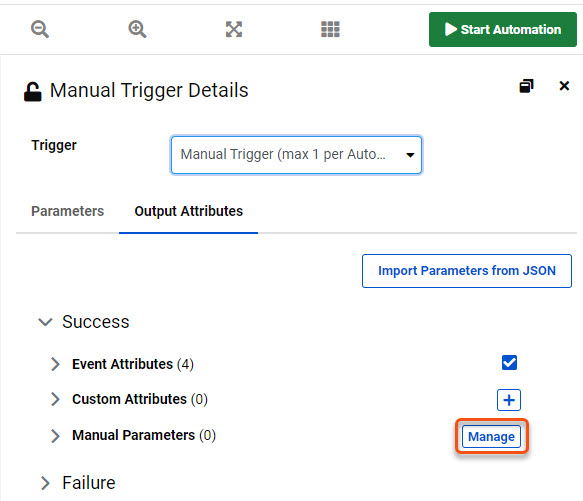Image resolution: width=583 pixels, height=501 pixels.
Task: Expand the Manual Parameters group
Action: (55, 436)
